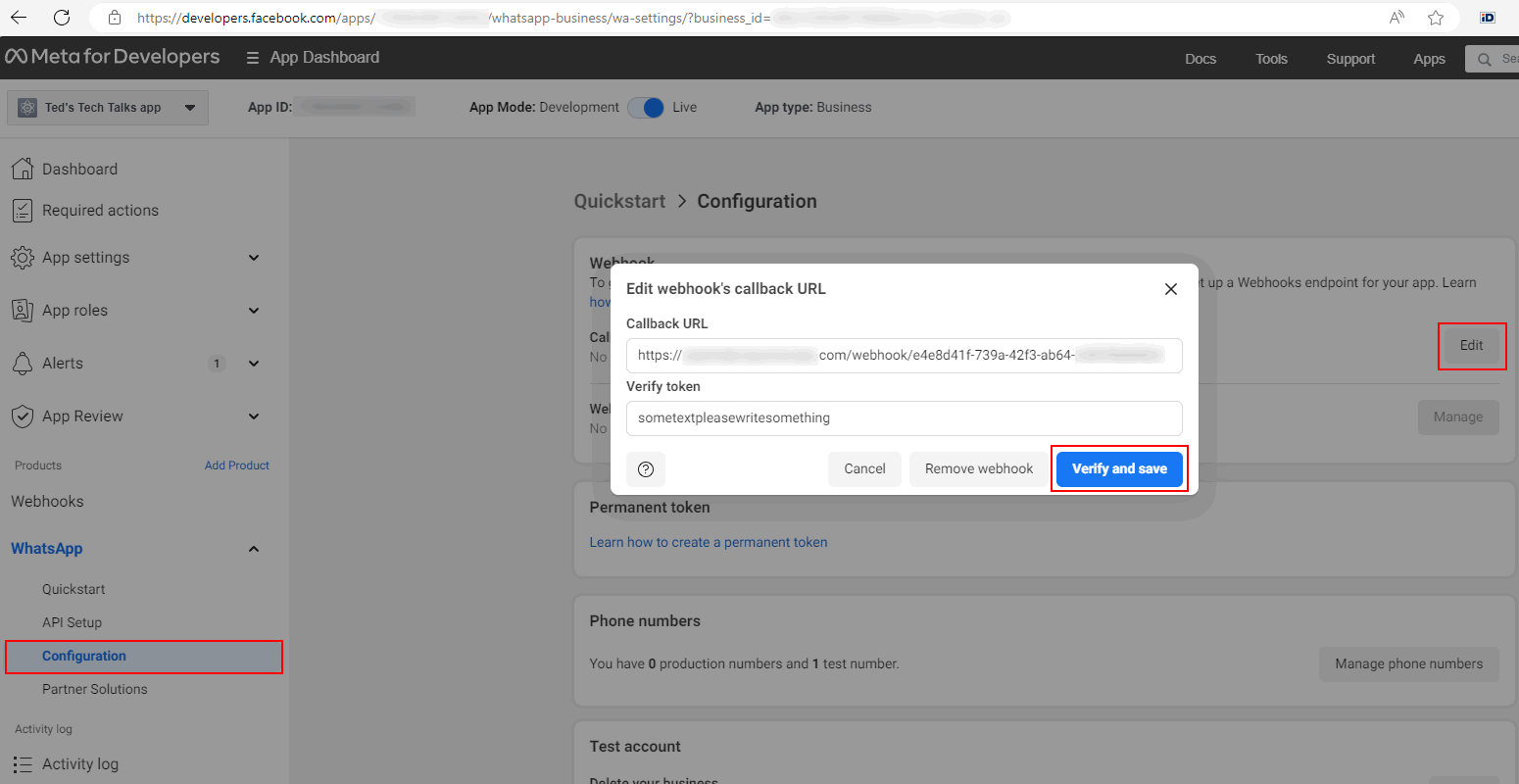Click the search magnifier icon in header
Screen dimensions: 1519x784
coord(1485,59)
